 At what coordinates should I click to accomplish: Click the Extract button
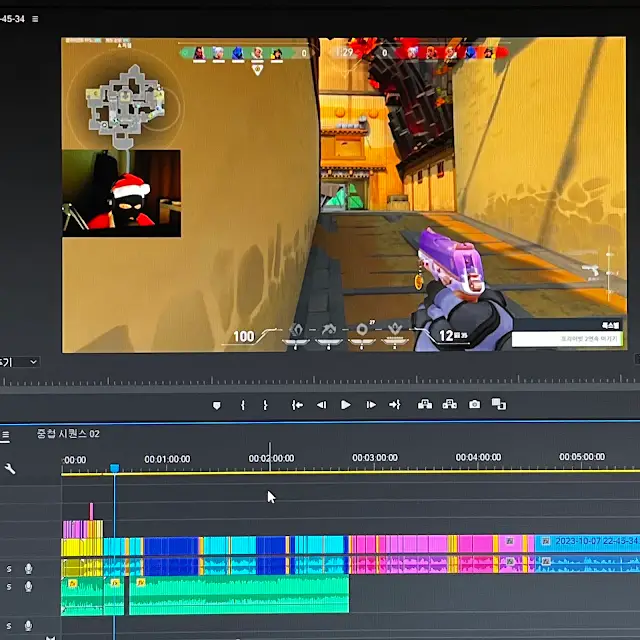click(x=450, y=404)
